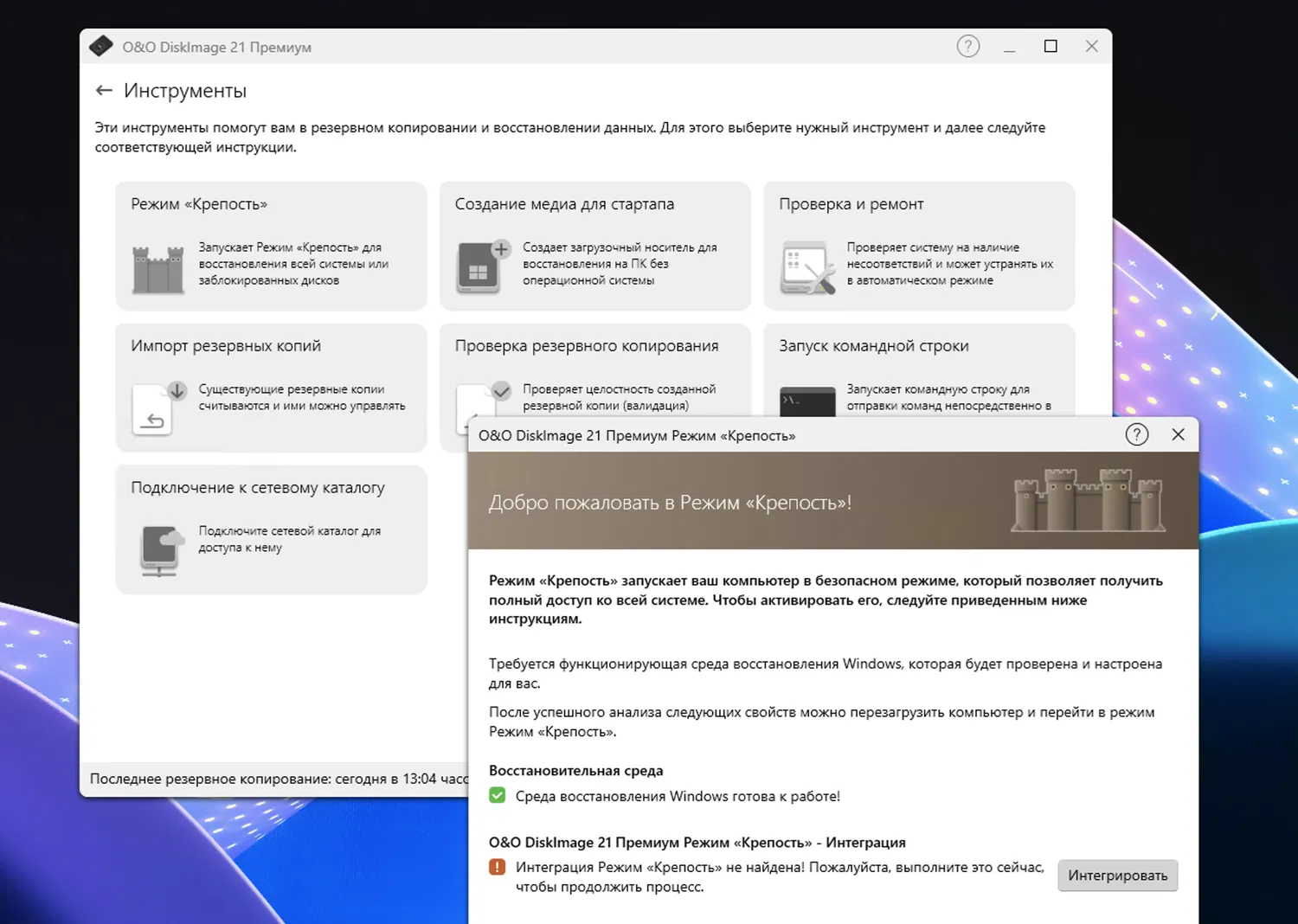Click 'Добро пожаловать в Режим «Крепость»!' banner text
Viewport: 1298px width, 924px height.
671,503
